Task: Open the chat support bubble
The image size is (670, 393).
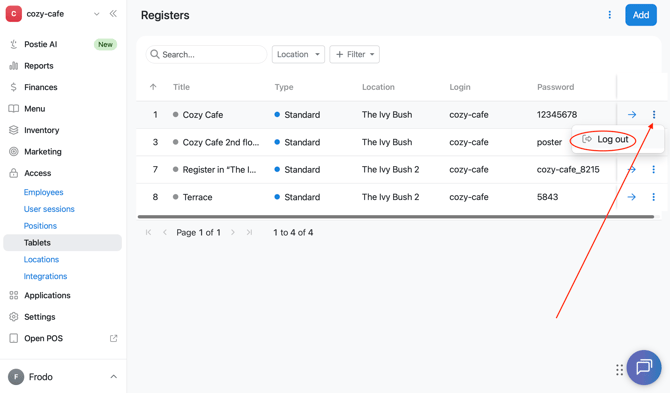Action: pyautogui.click(x=644, y=367)
